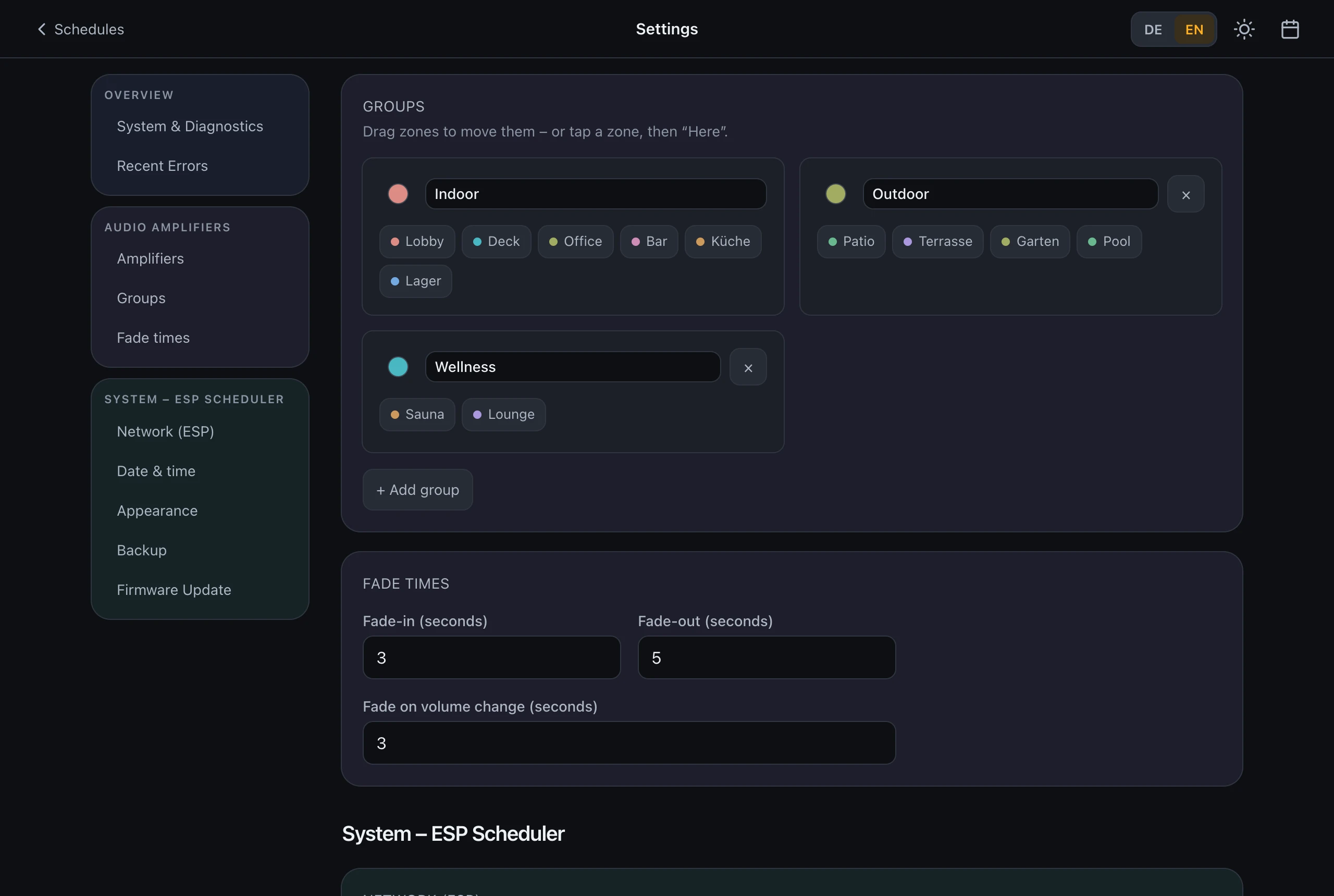Image resolution: width=1334 pixels, height=896 pixels.
Task: Go to Amplifiers settings
Action: click(x=150, y=258)
